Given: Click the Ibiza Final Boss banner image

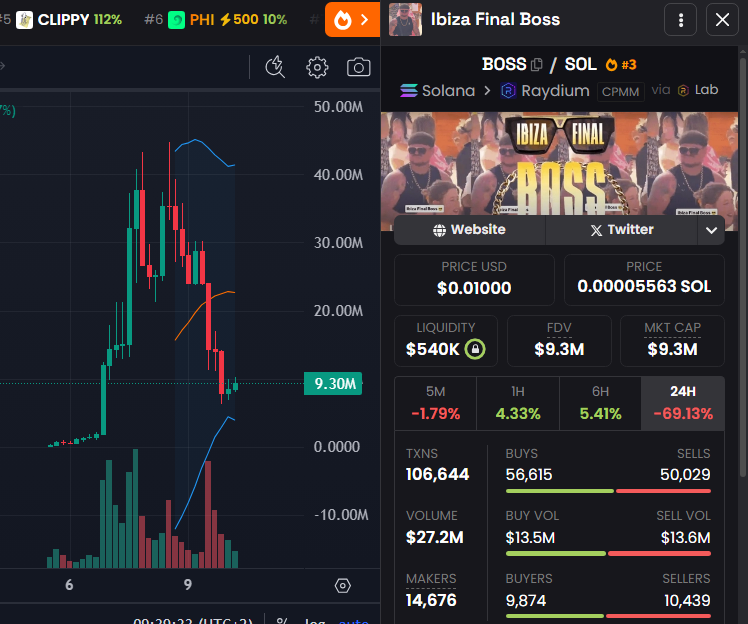Looking at the screenshot, I should [x=559, y=163].
